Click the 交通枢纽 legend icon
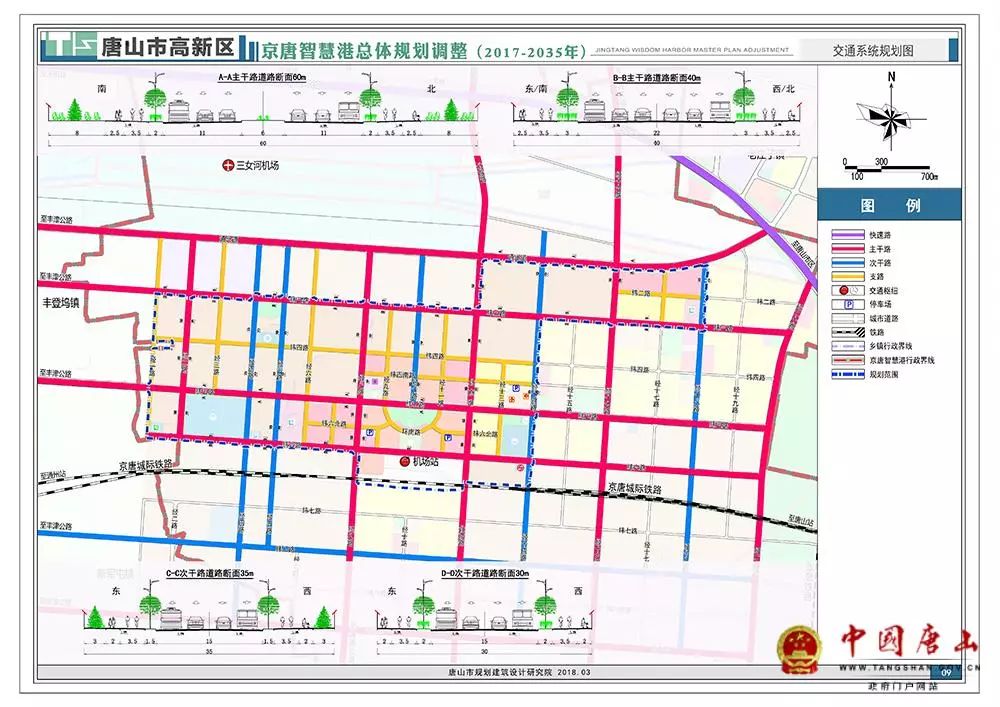Viewport: 1000px width, 707px height. click(848, 291)
